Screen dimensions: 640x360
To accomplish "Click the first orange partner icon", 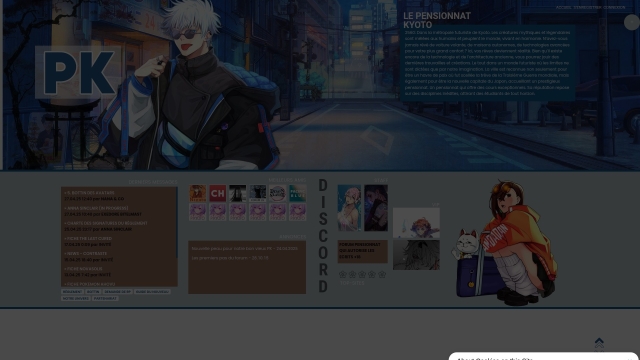I will pos(198,193).
